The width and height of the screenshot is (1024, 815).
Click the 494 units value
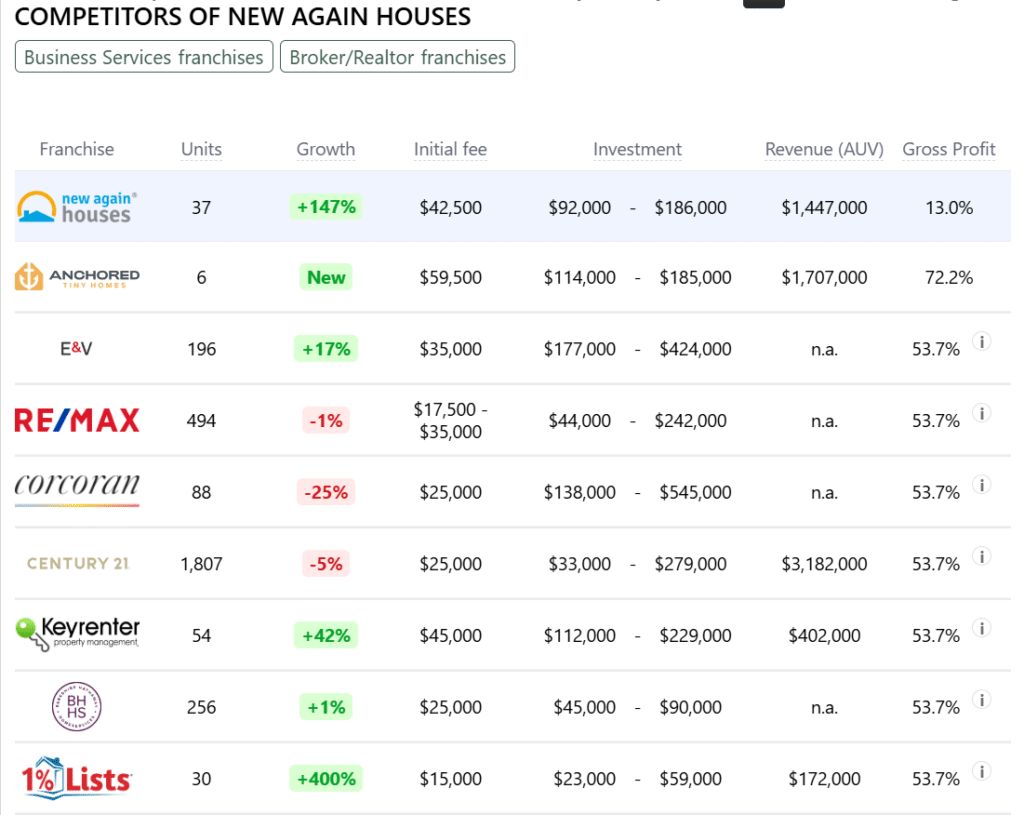pos(201,421)
